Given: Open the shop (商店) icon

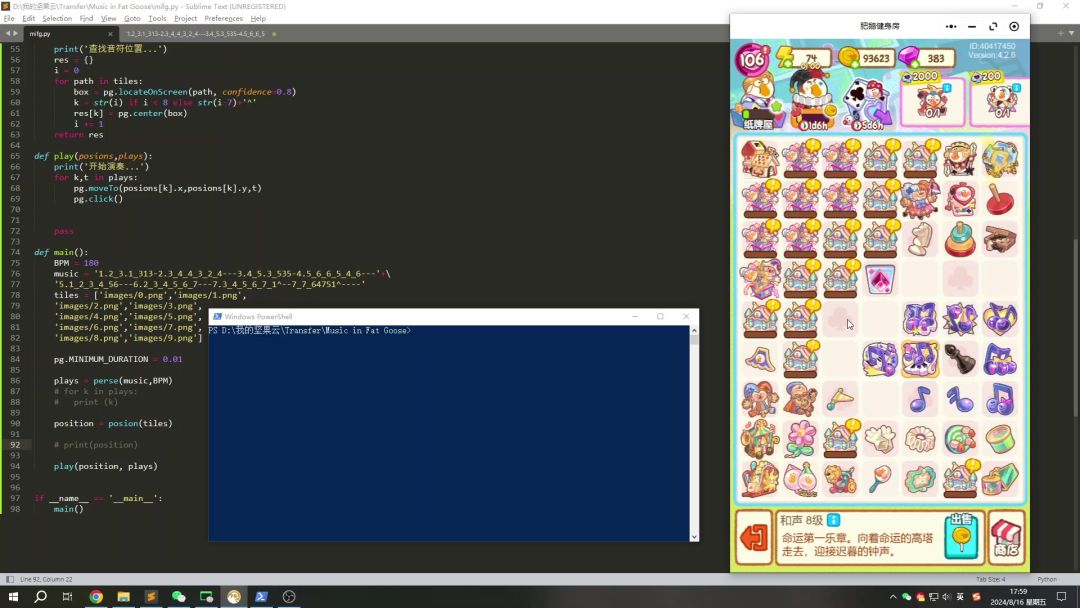Looking at the screenshot, I should tap(1006, 538).
